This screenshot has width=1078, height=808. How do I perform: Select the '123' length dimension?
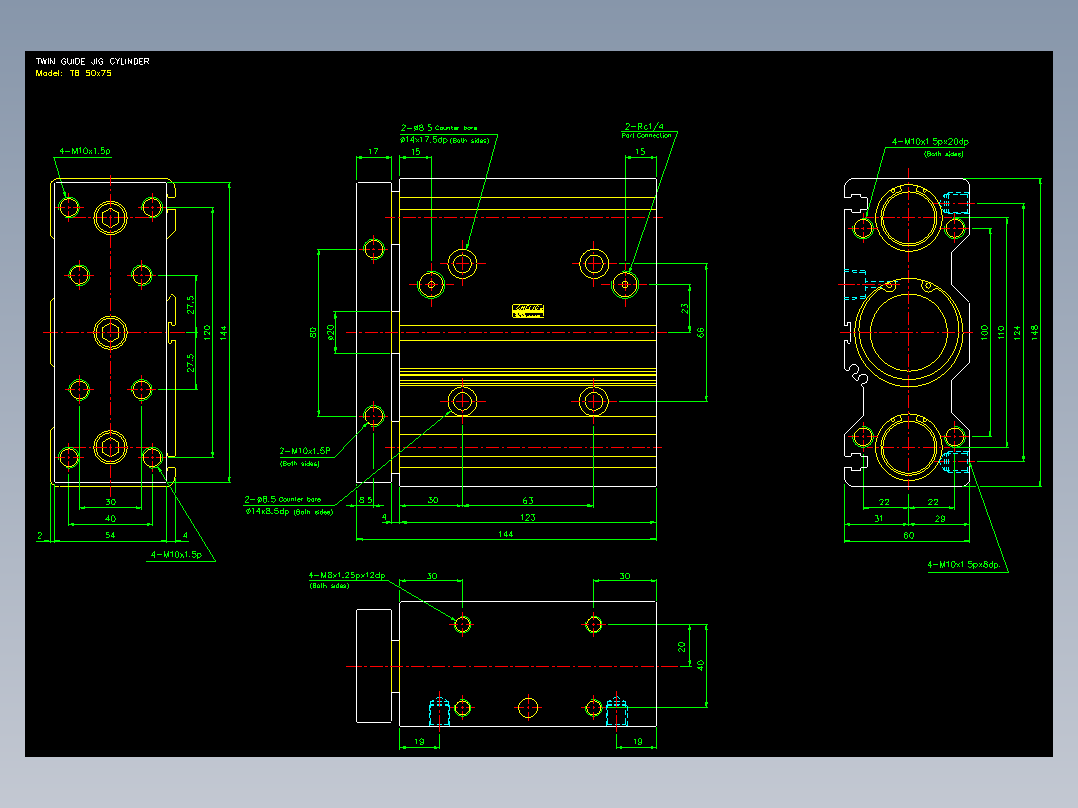pos(527,517)
